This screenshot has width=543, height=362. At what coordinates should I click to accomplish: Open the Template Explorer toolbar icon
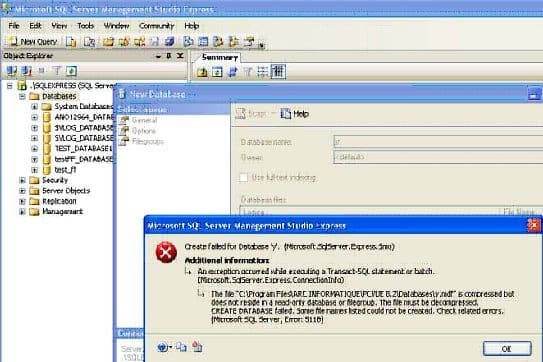tap(234, 42)
